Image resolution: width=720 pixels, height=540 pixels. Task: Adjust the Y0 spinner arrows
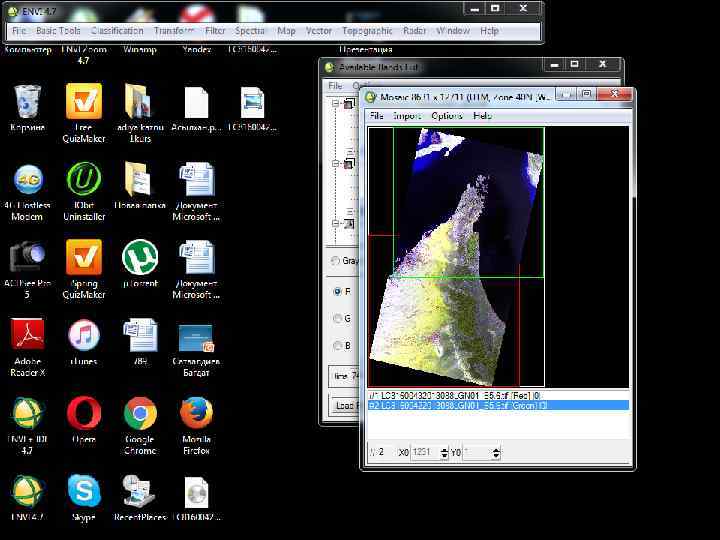coord(496,453)
